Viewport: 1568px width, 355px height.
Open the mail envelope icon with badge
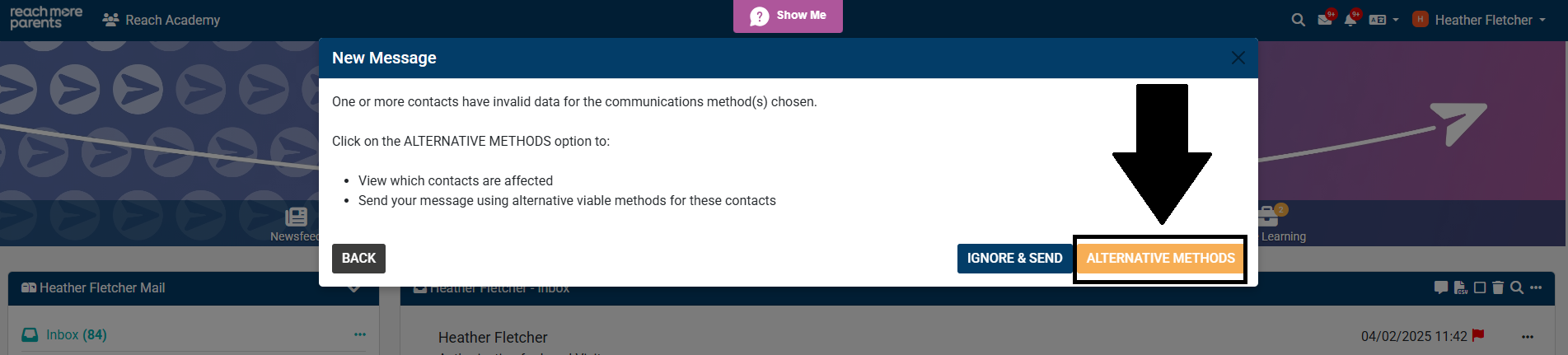tap(1325, 20)
